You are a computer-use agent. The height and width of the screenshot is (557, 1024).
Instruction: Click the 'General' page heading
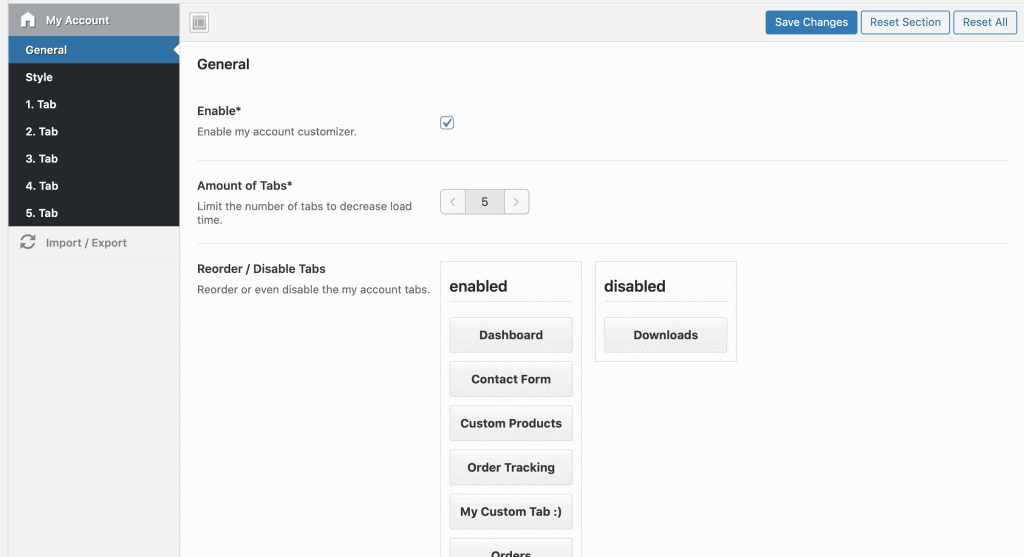[223, 64]
